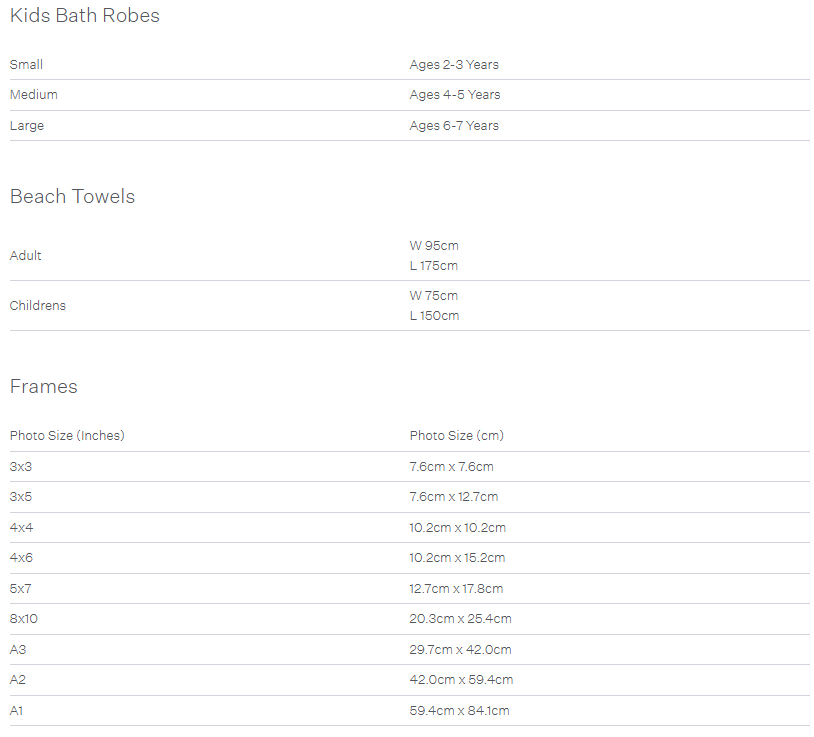
Task: Click the 59.4cm x 84.1cm dimension
Action: (459, 711)
